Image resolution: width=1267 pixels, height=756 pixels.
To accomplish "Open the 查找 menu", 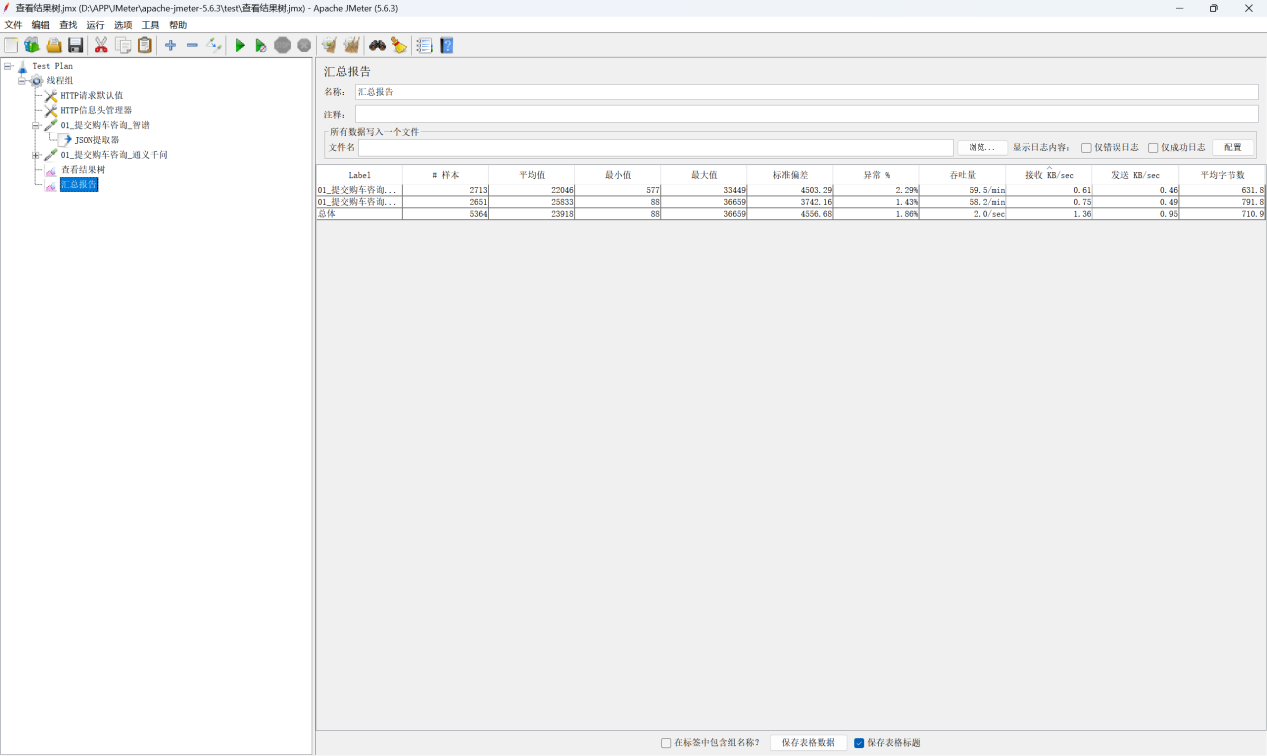I will point(68,25).
